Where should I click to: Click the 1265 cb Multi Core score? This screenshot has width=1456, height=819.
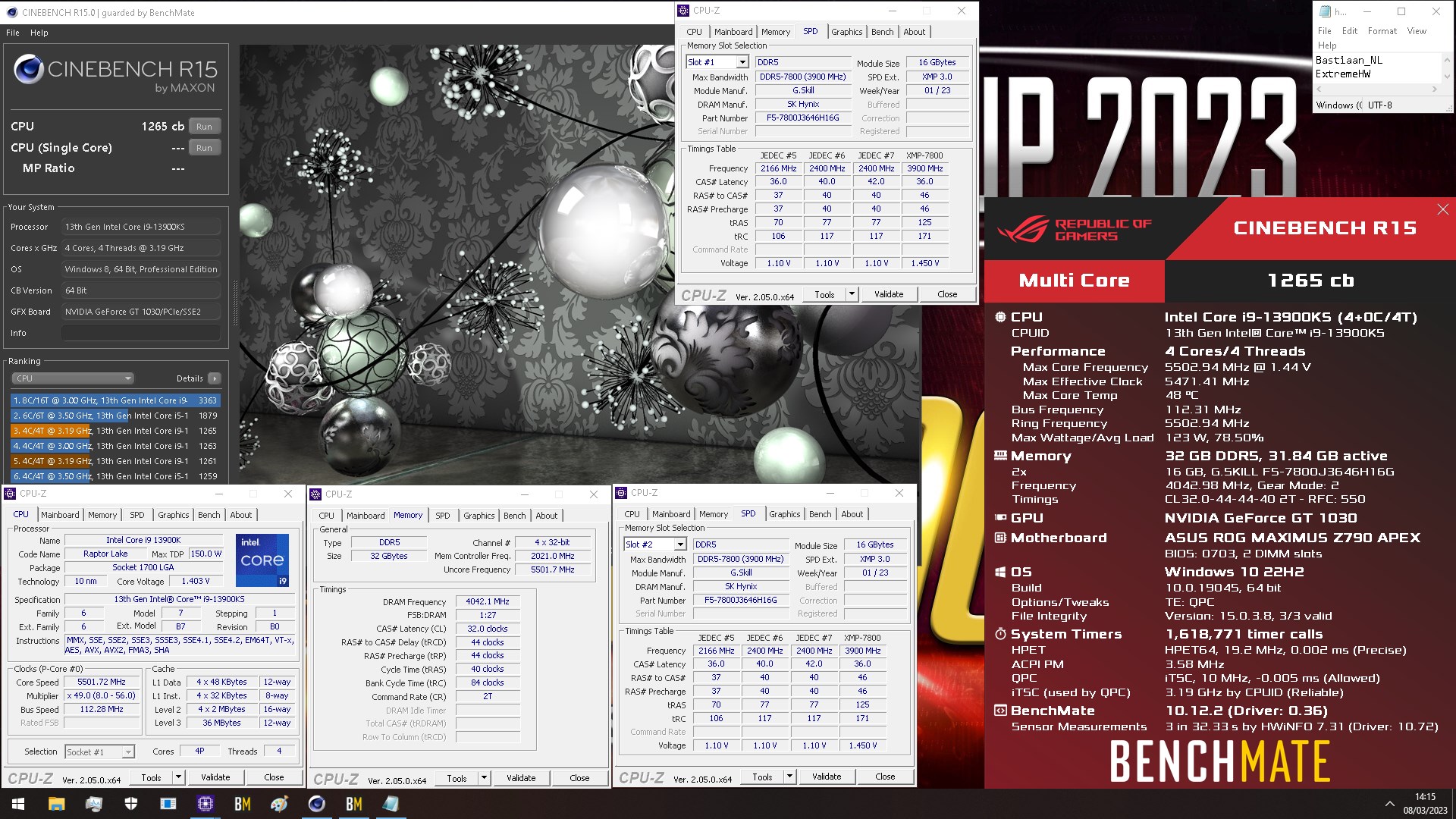click(1310, 281)
